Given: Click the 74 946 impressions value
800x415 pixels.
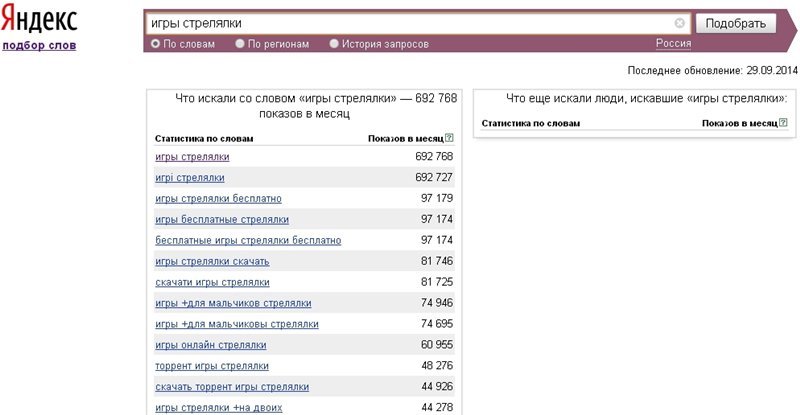Looking at the screenshot, I should pyautogui.click(x=437, y=303).
